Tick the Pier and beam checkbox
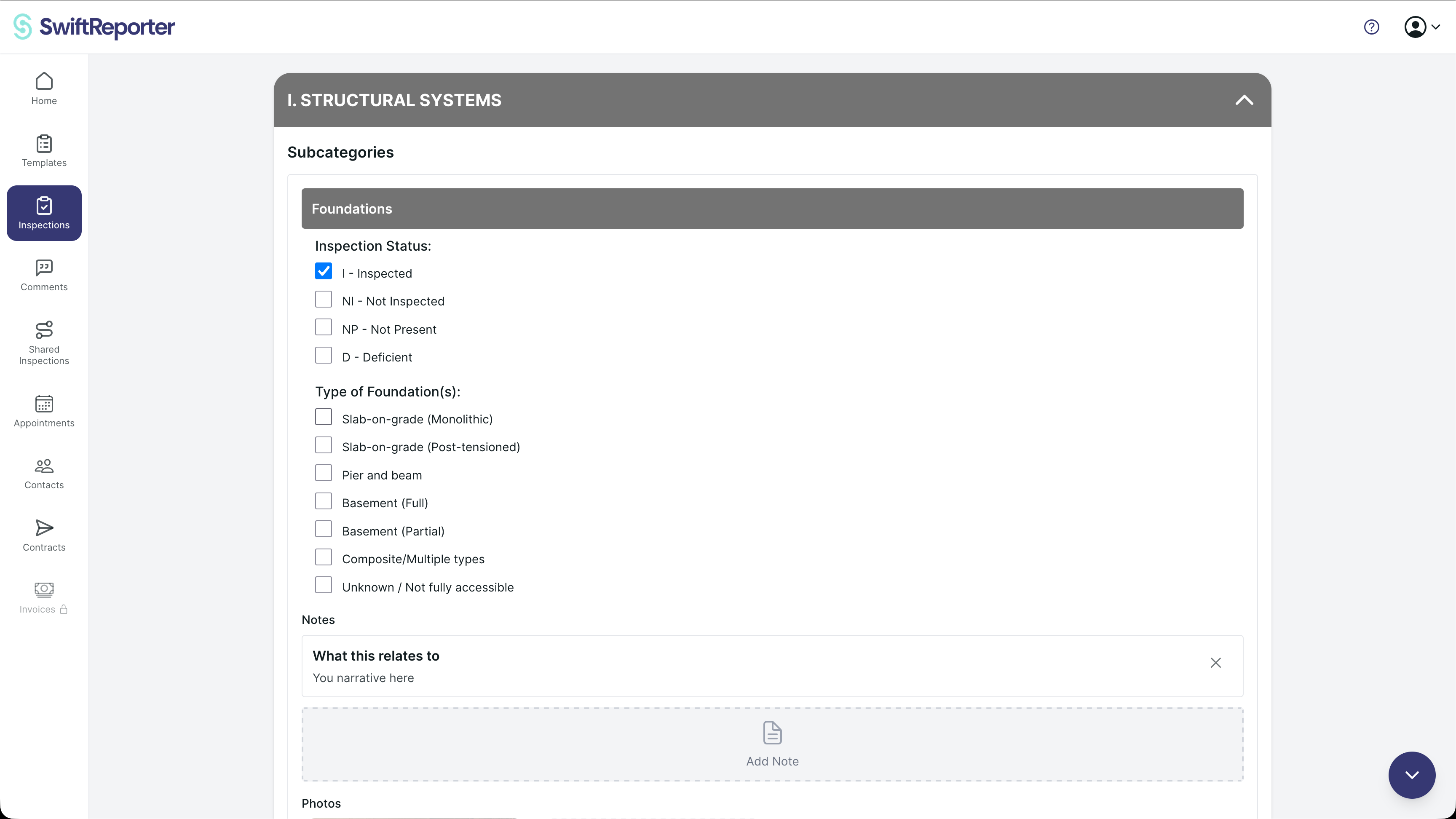Image resolution: width=1456 pixels, height=819 pixels. tap(323, 473)
